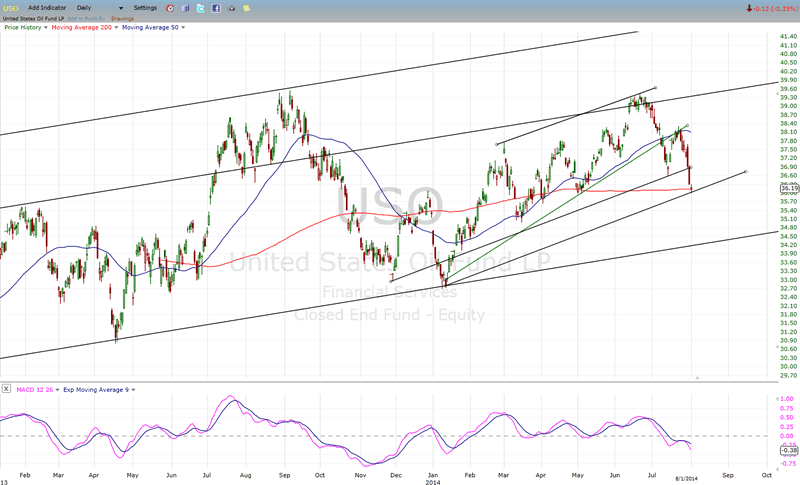This screenshot has width=800, height=485.
Task: Share the chart via the Facebook icon
Action: (x=216, y=8)
